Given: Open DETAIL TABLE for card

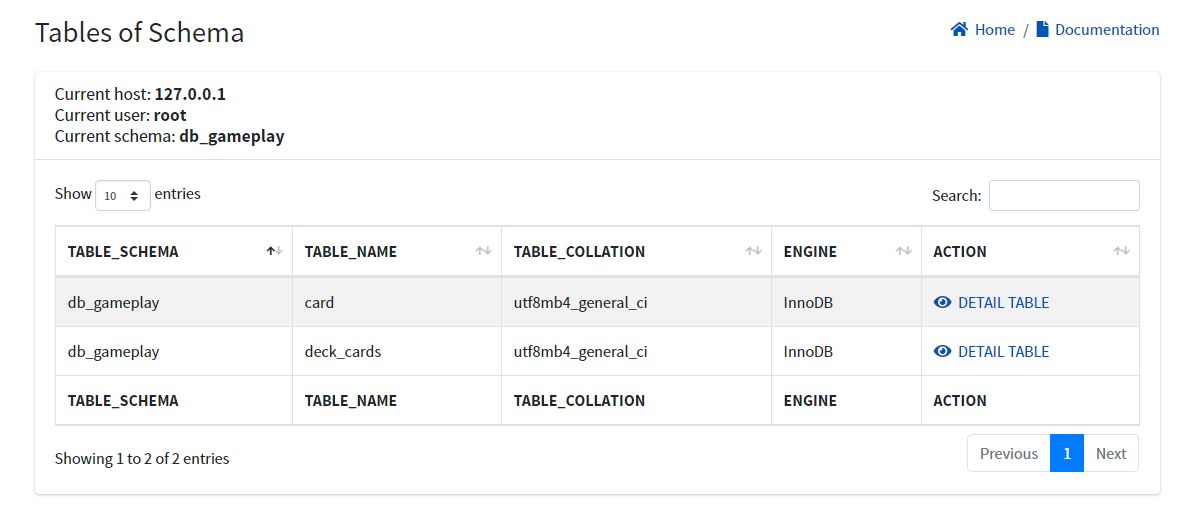Looking at the screenshot, I should (1003, 302).
